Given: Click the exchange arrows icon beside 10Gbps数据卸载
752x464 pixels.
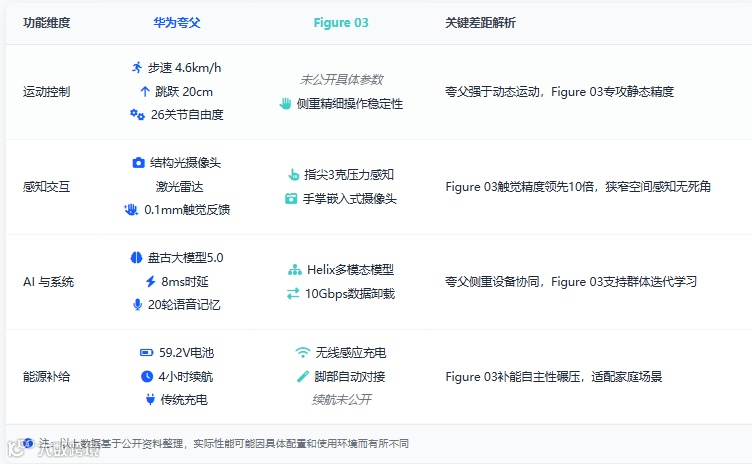Looking at the screenshot, I should pyautogui.click(x=293, y=293).
